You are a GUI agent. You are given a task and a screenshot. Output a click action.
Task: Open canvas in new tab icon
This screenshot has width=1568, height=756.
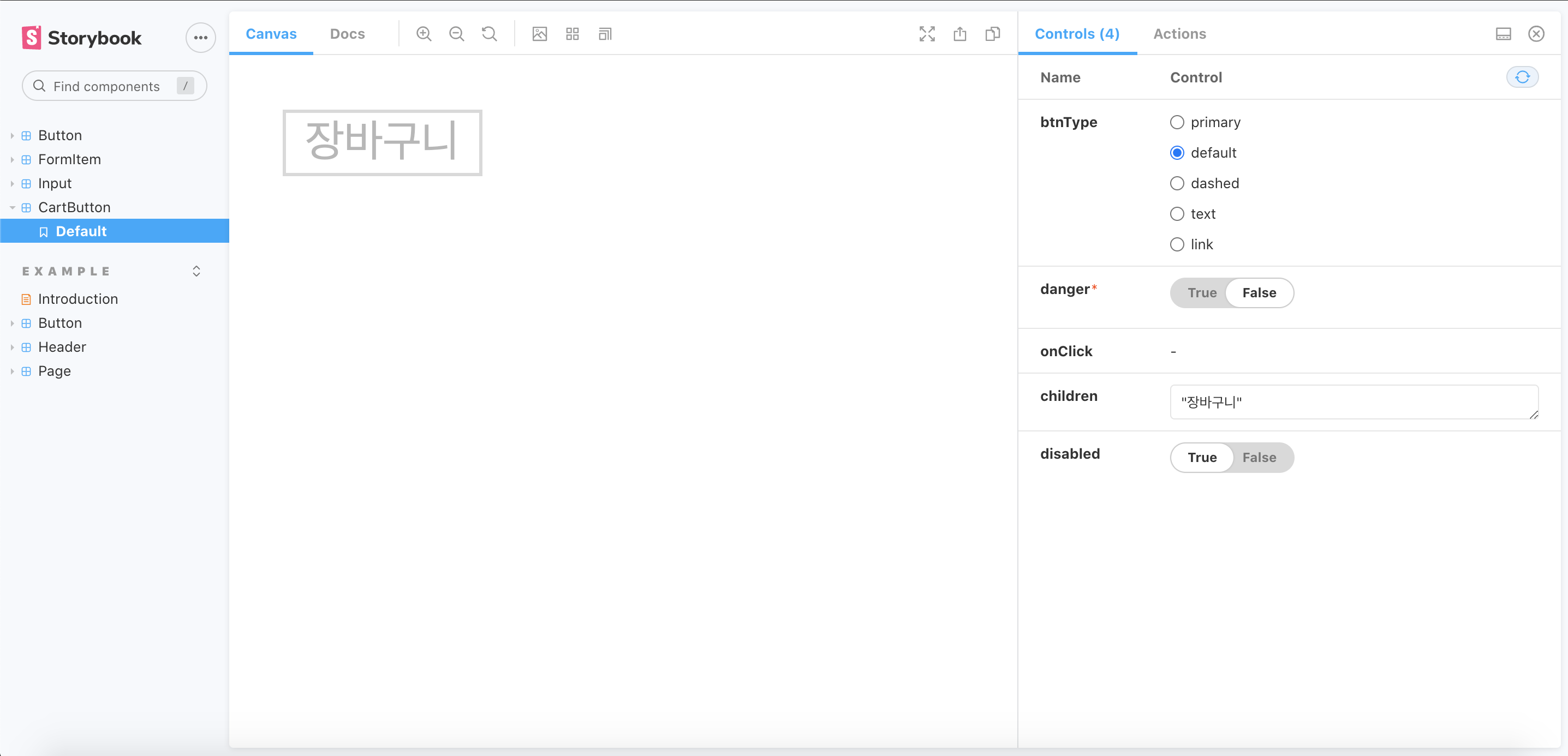pyautogui.click(x=960, y=34)
